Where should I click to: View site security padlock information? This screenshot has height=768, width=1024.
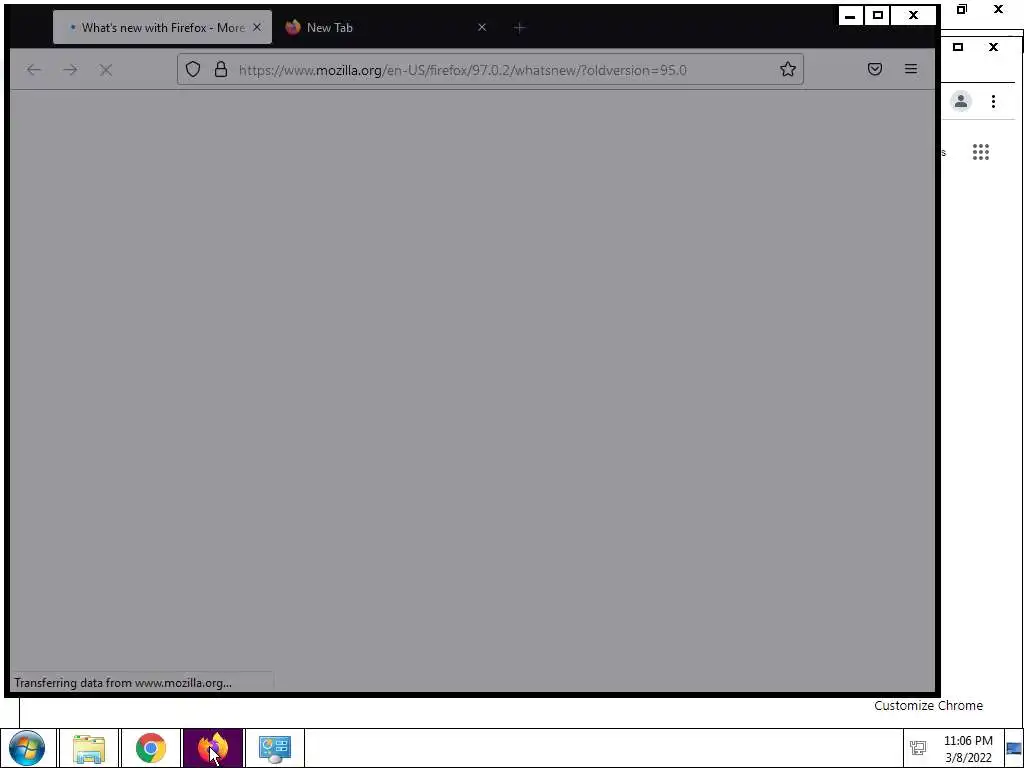click(221, 69)
